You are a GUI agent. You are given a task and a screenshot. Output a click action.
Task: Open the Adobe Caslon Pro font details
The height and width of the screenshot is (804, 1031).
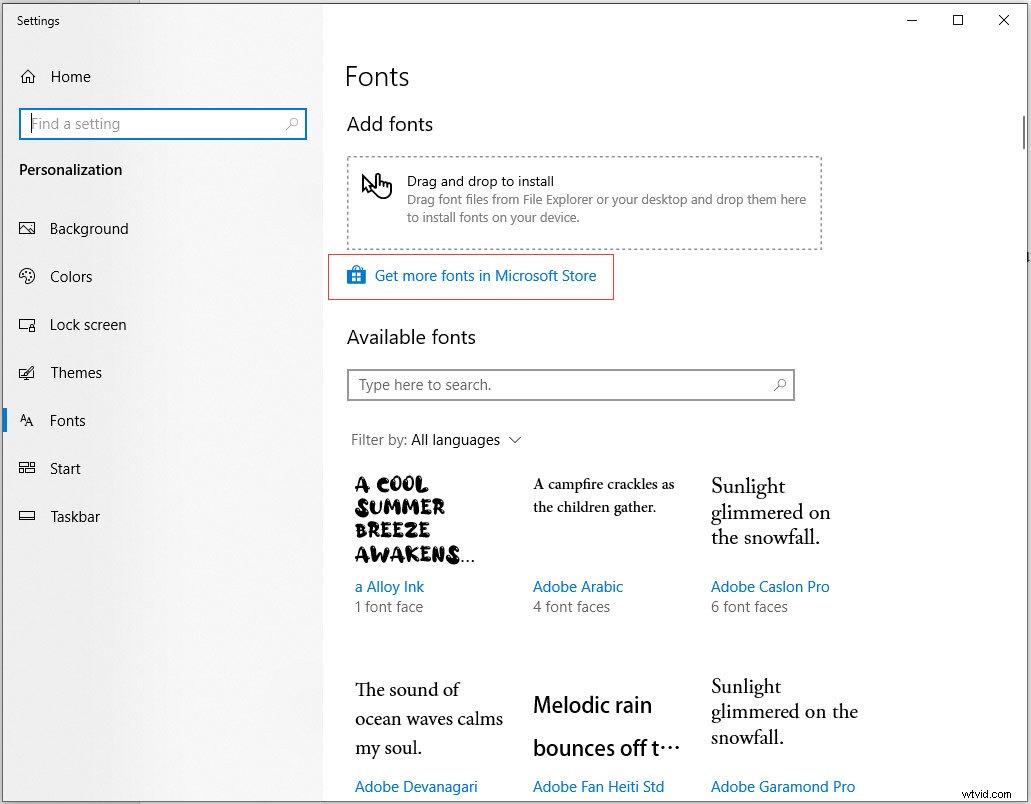[770, 587]
